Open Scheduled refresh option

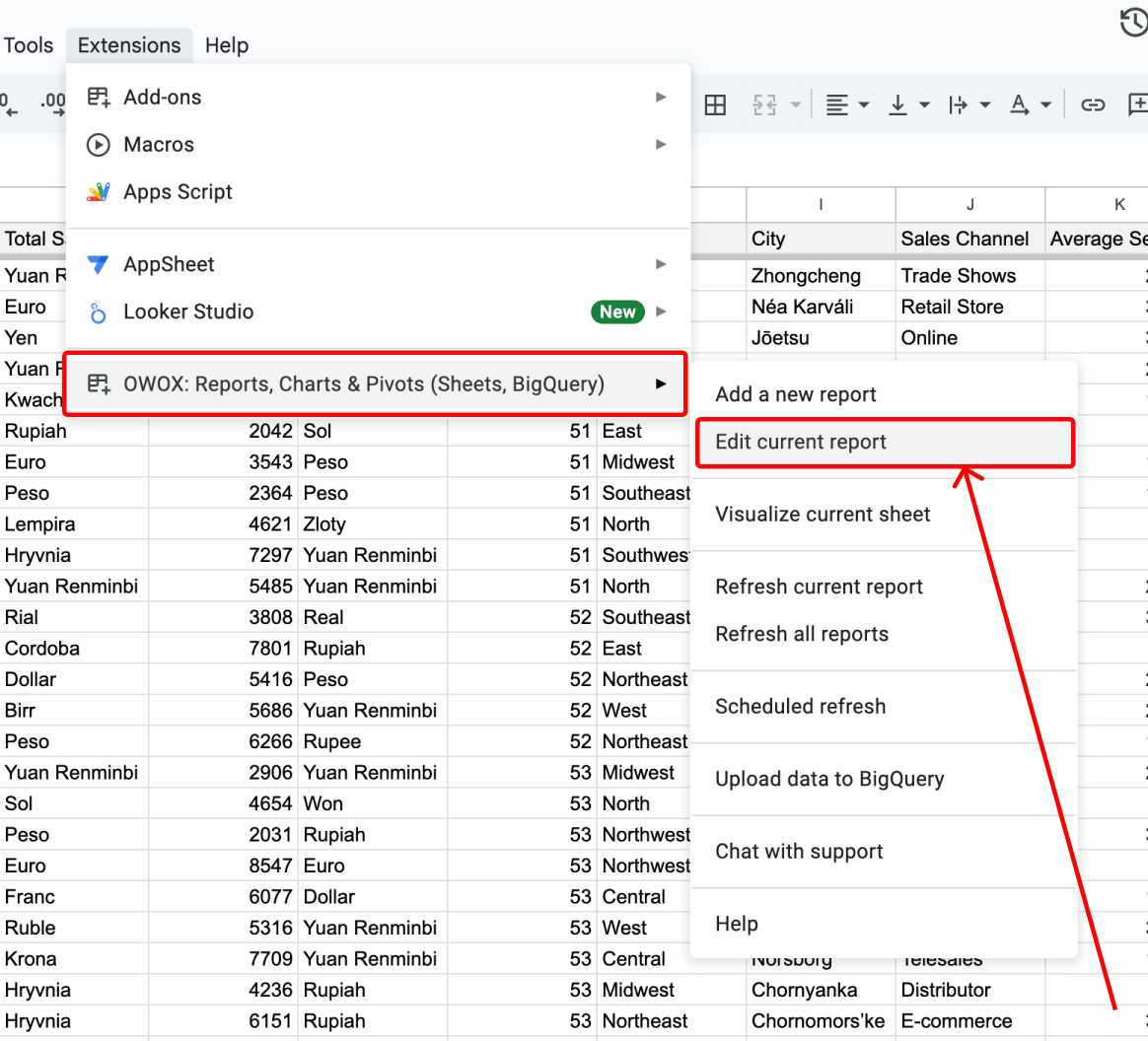click(884, 707)
